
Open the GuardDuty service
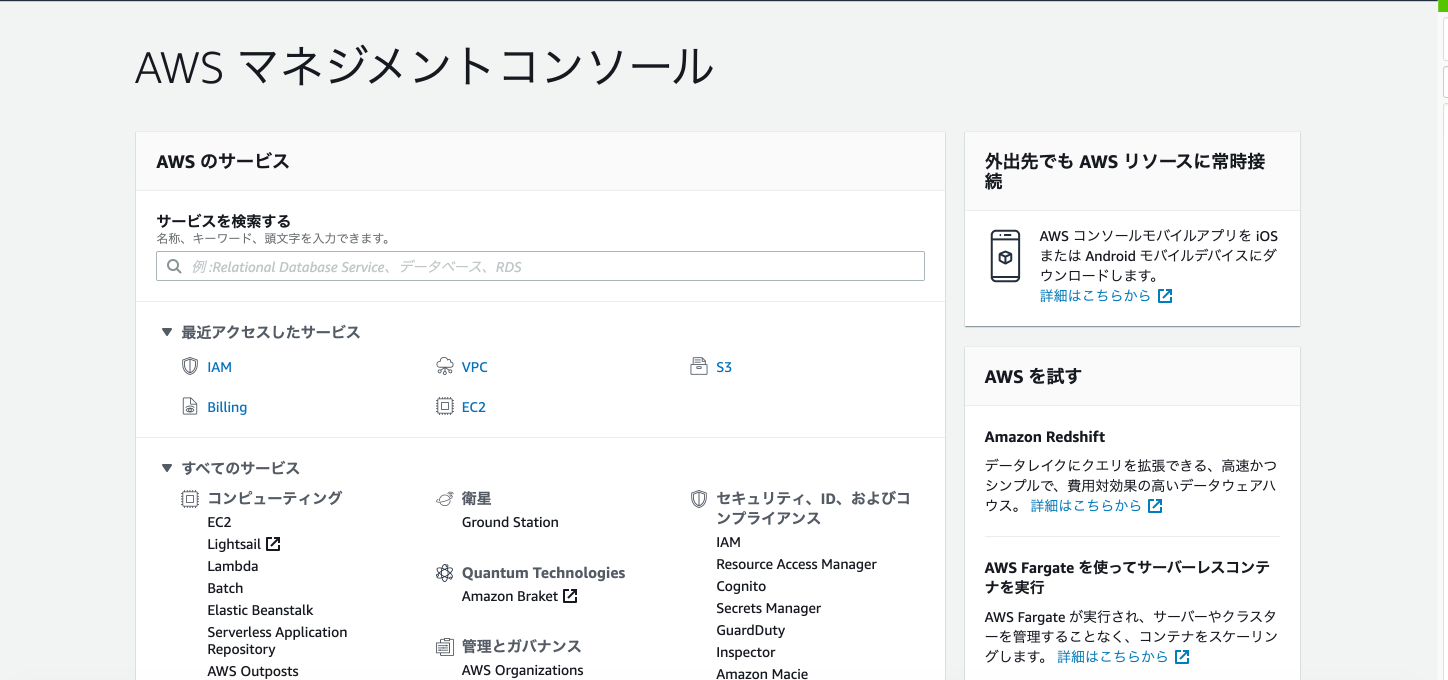click(750, 630)
